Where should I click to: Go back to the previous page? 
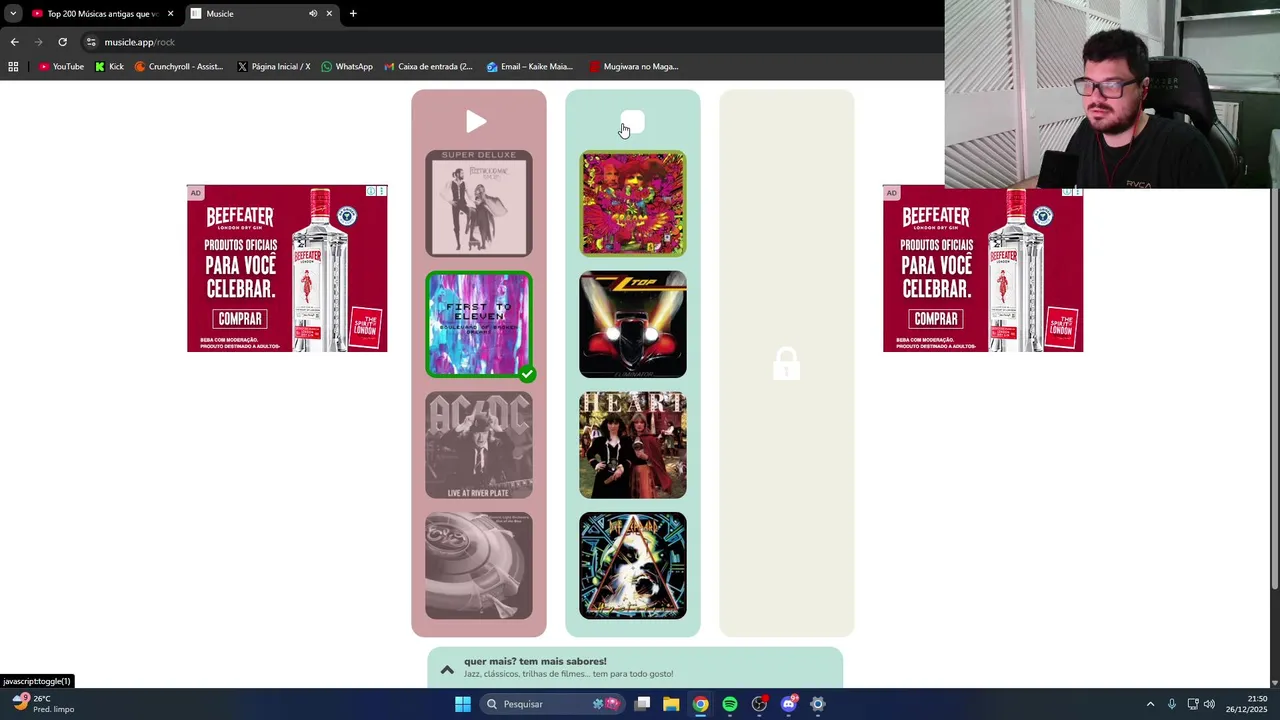[14, 42]
